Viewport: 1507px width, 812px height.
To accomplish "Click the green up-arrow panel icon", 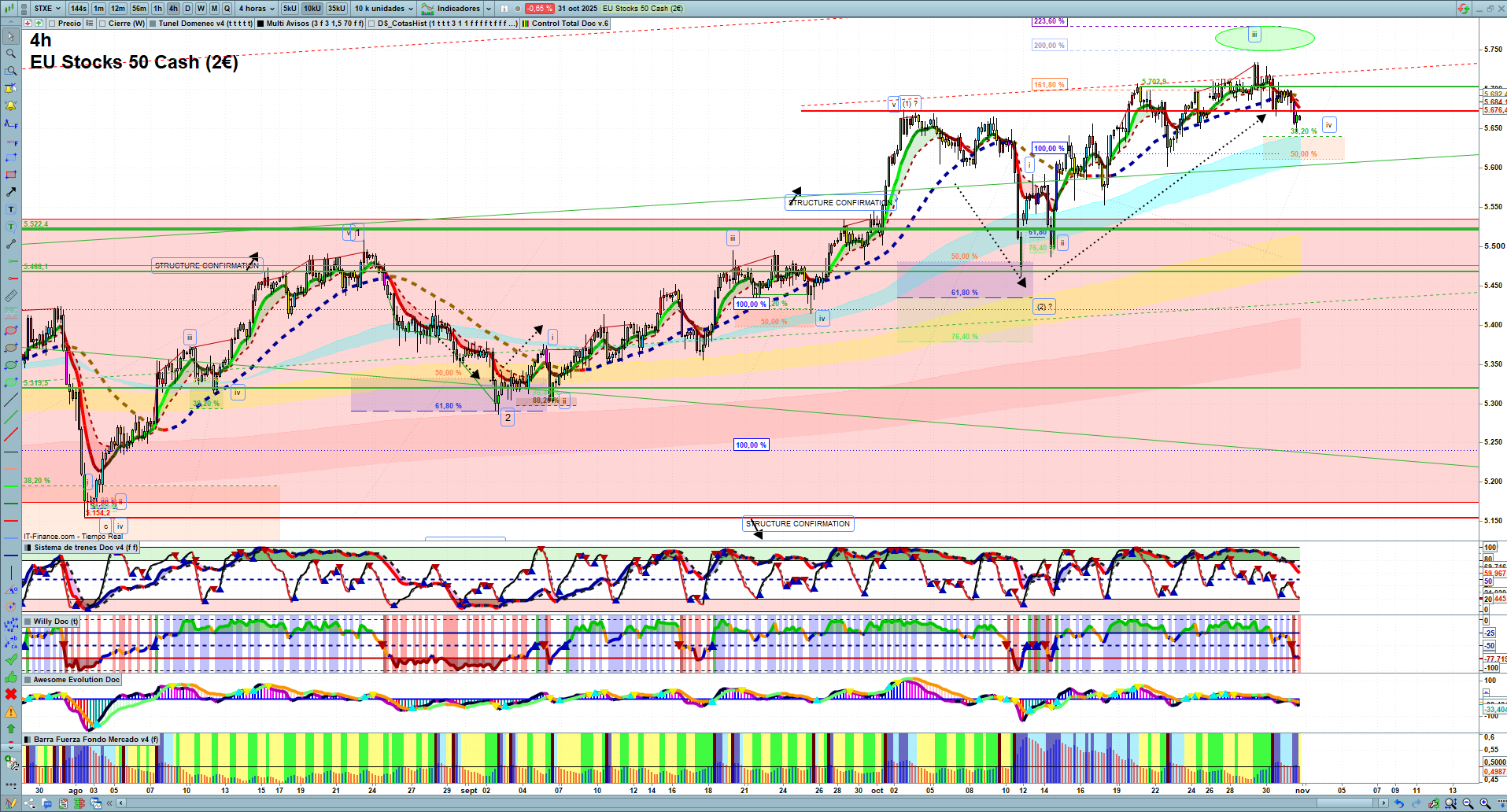I will click(x=39, y=23).
